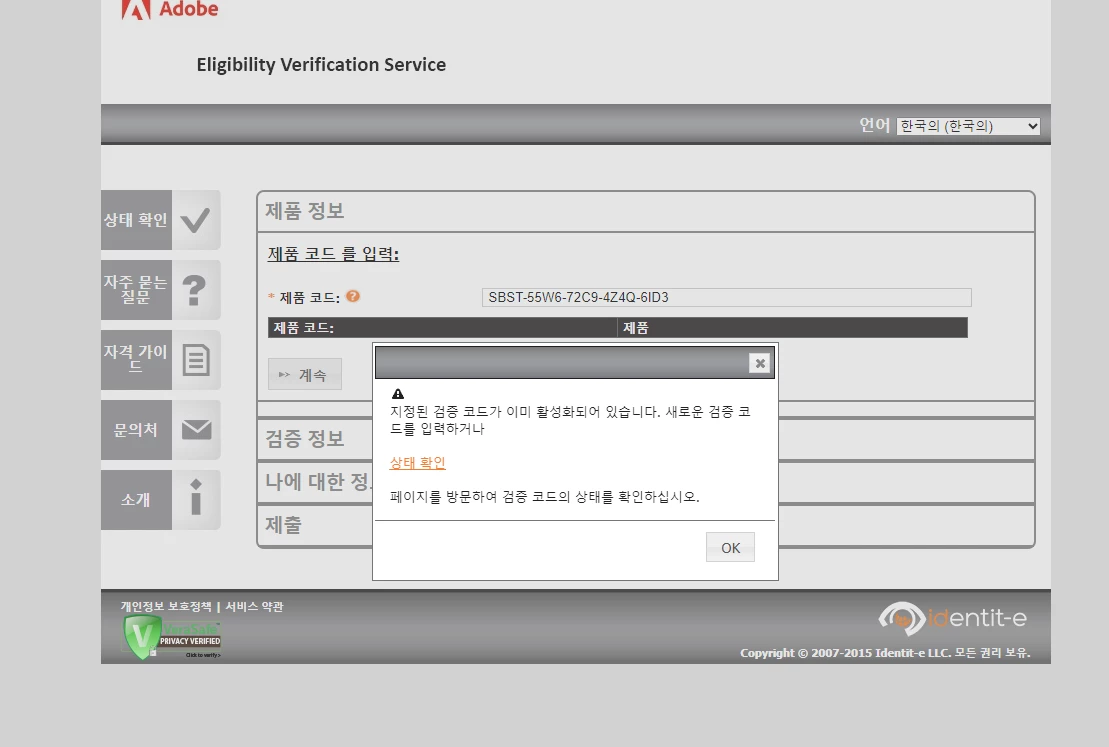Click the Adobe logo
This screenshot has width=1109, height=747.
tap(170, 10)
